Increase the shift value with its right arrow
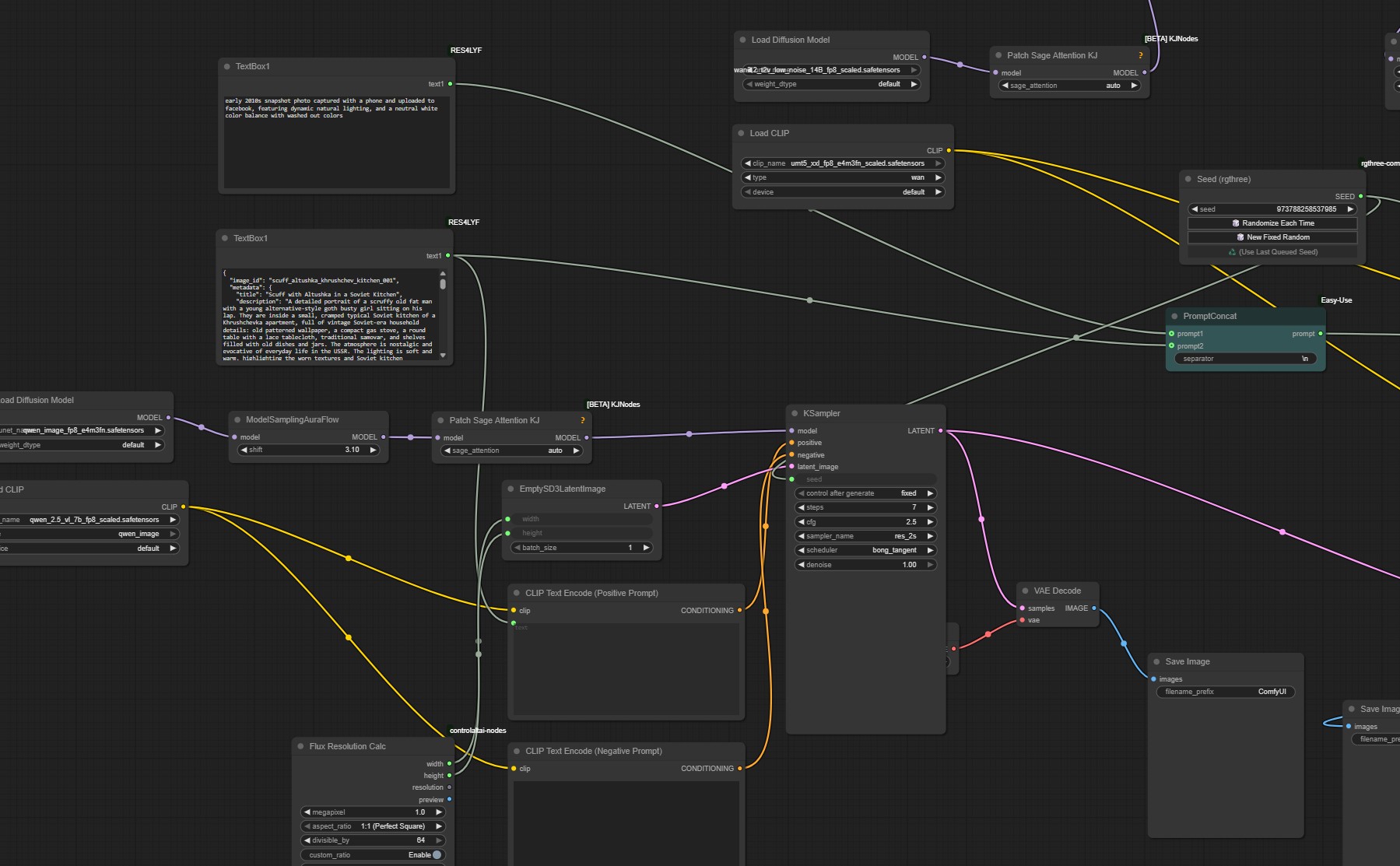The image size is (1400, 866). click(x=374, y=450)
